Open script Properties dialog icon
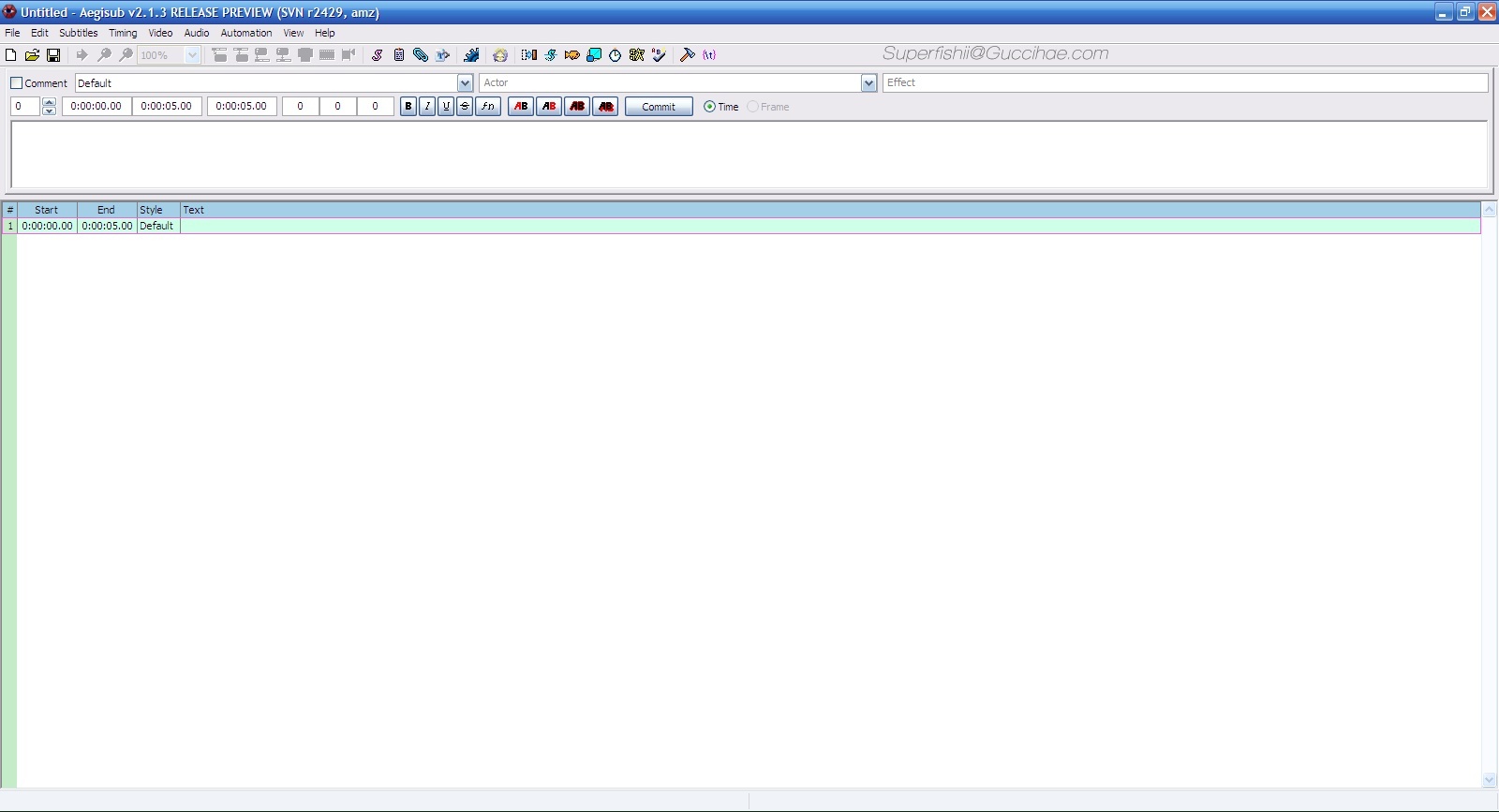This screenshot has height=812, width=1499. [x=399, y=55]
